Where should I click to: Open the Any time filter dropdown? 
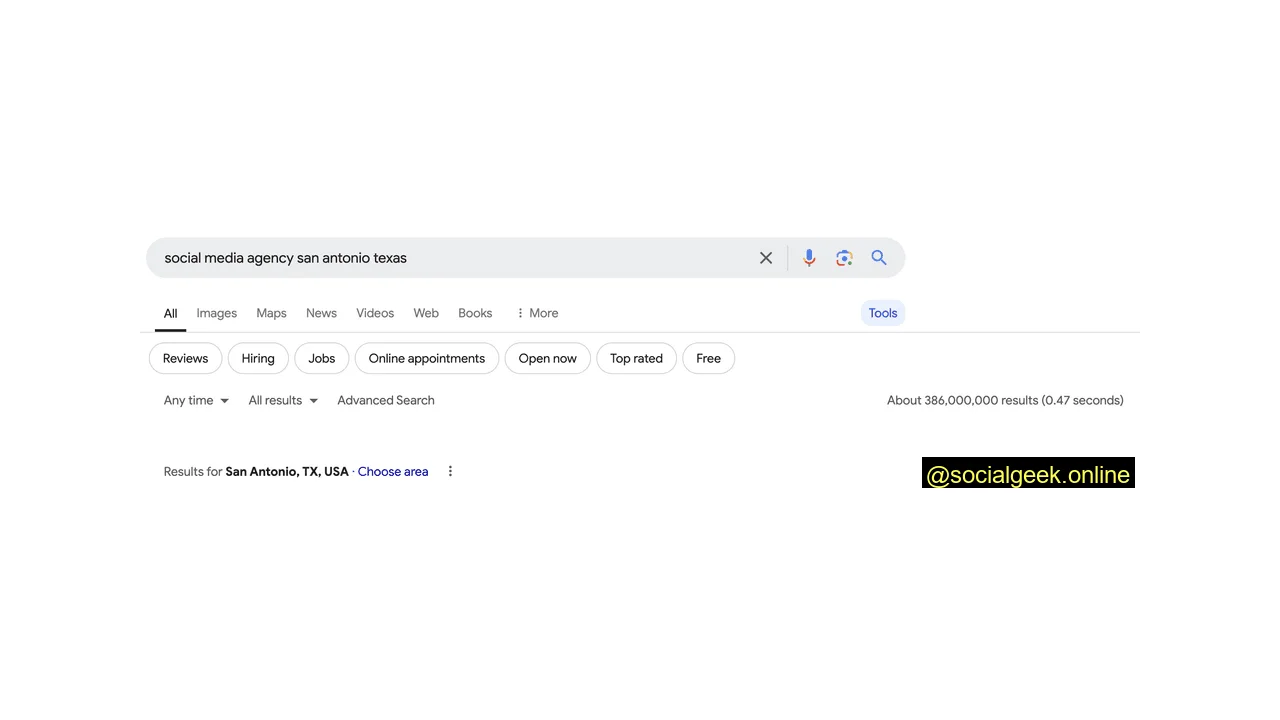[196, 400]
